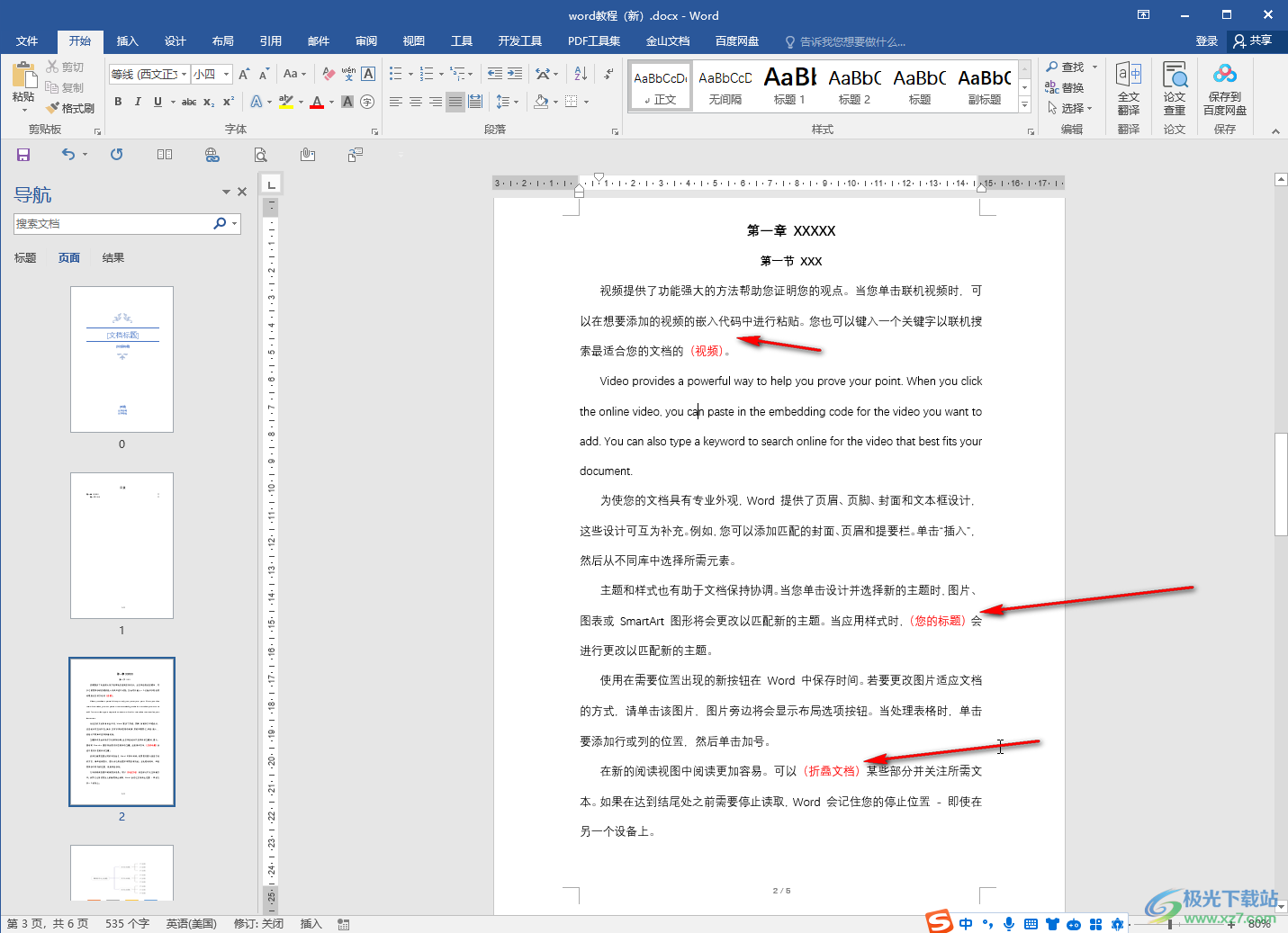
Task: Apply the 标题 1 heading style
Action: pyautogui.click(x=790, y=86)
